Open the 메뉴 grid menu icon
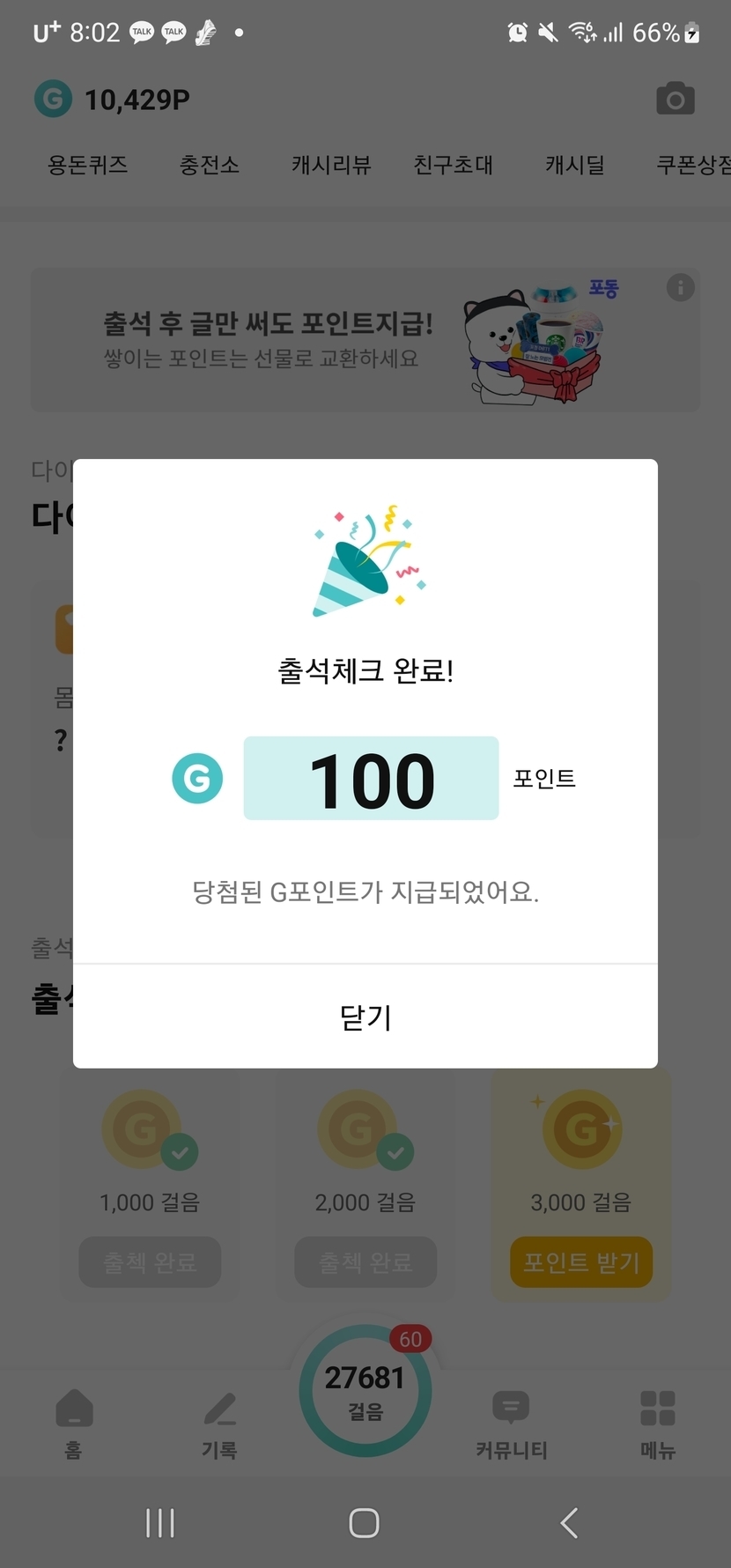The height and width of the screenshot is (1568, 731). point(657,1409)
